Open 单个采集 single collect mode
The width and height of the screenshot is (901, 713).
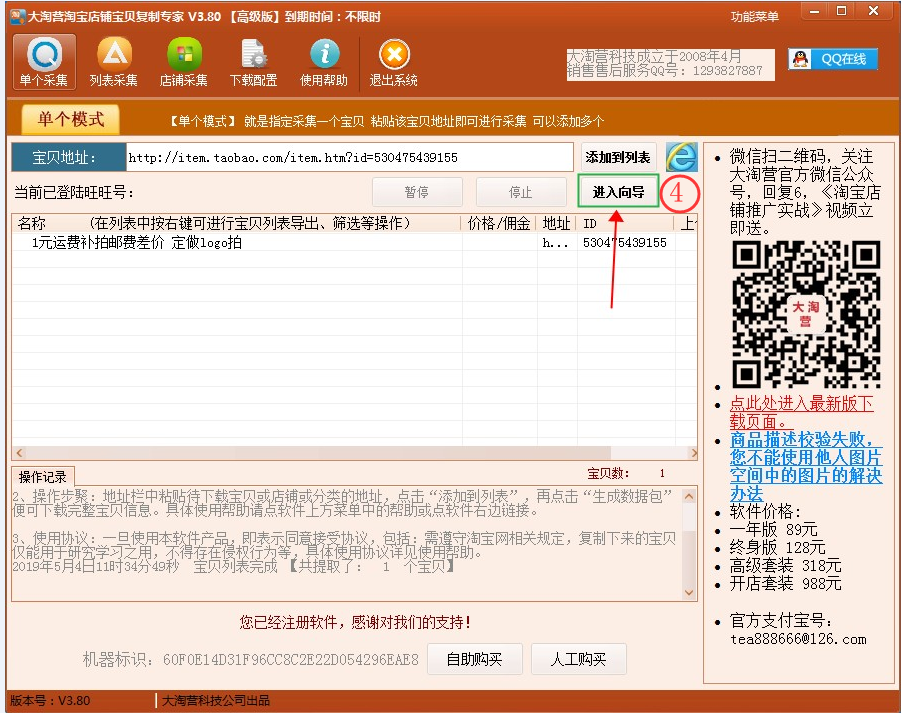(x=44, y=62)
